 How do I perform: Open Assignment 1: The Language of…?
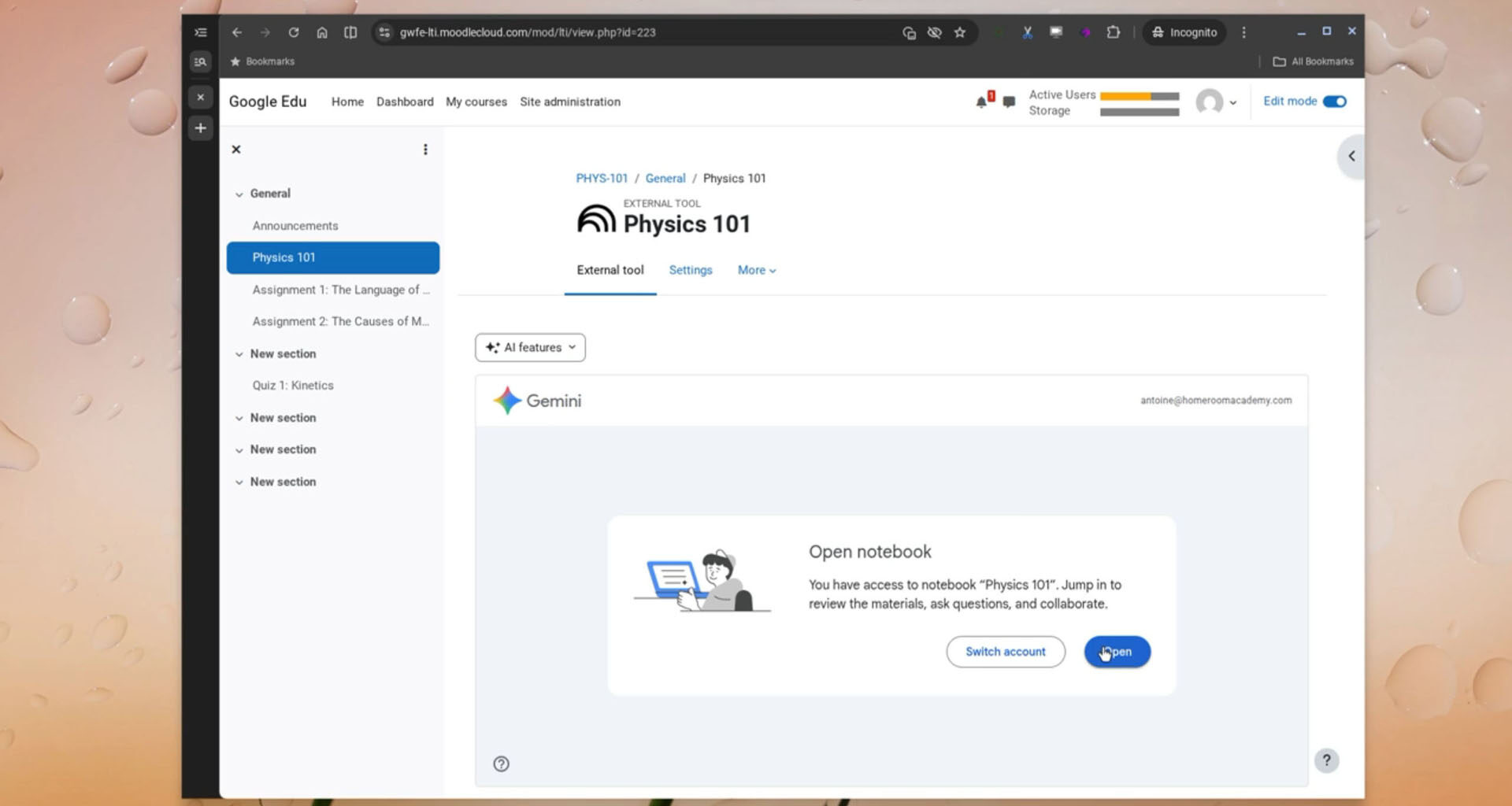tap(341, 290)
